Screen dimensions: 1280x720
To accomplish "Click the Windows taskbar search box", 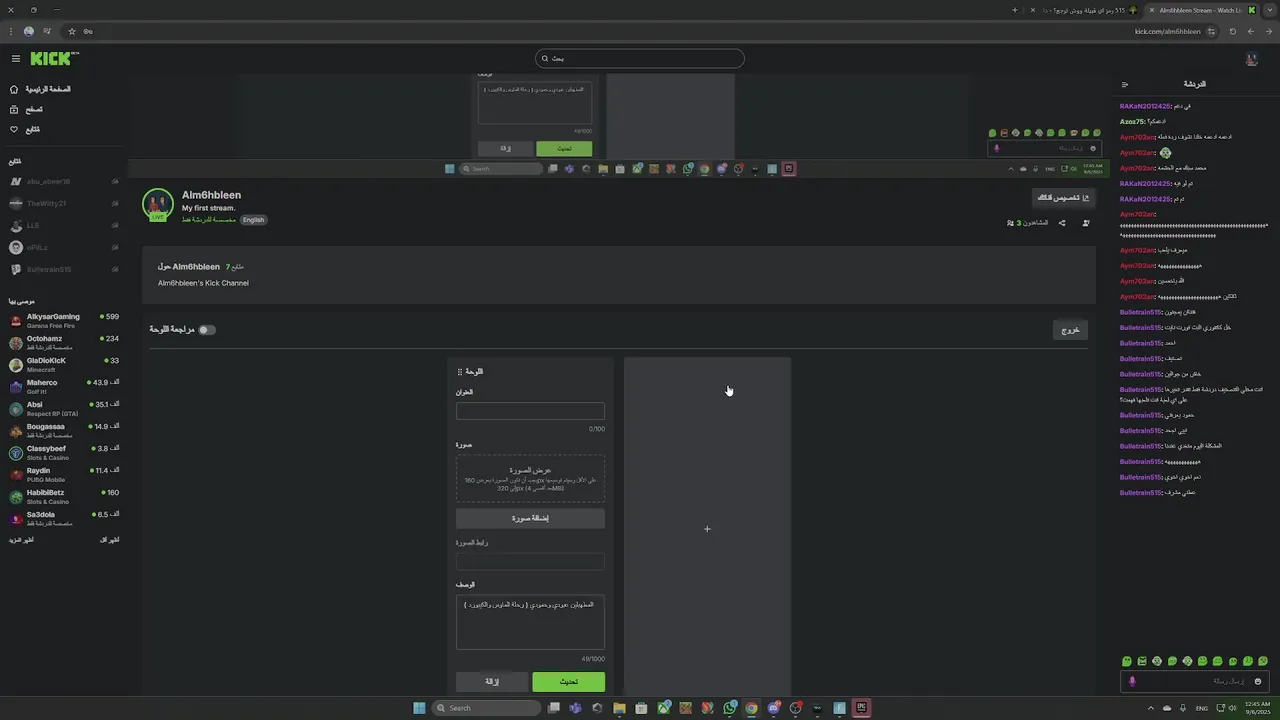I will tap(487, 708).
